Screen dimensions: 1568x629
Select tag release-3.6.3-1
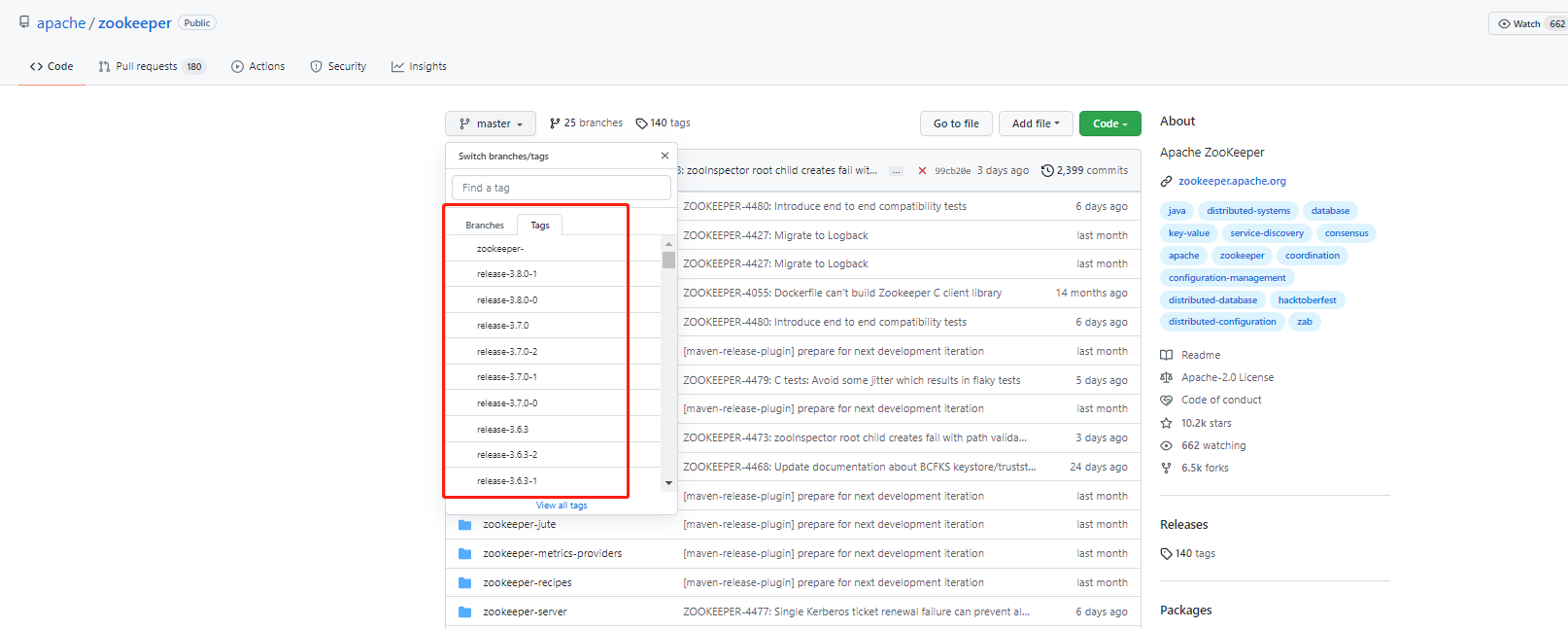pos(554,480)
